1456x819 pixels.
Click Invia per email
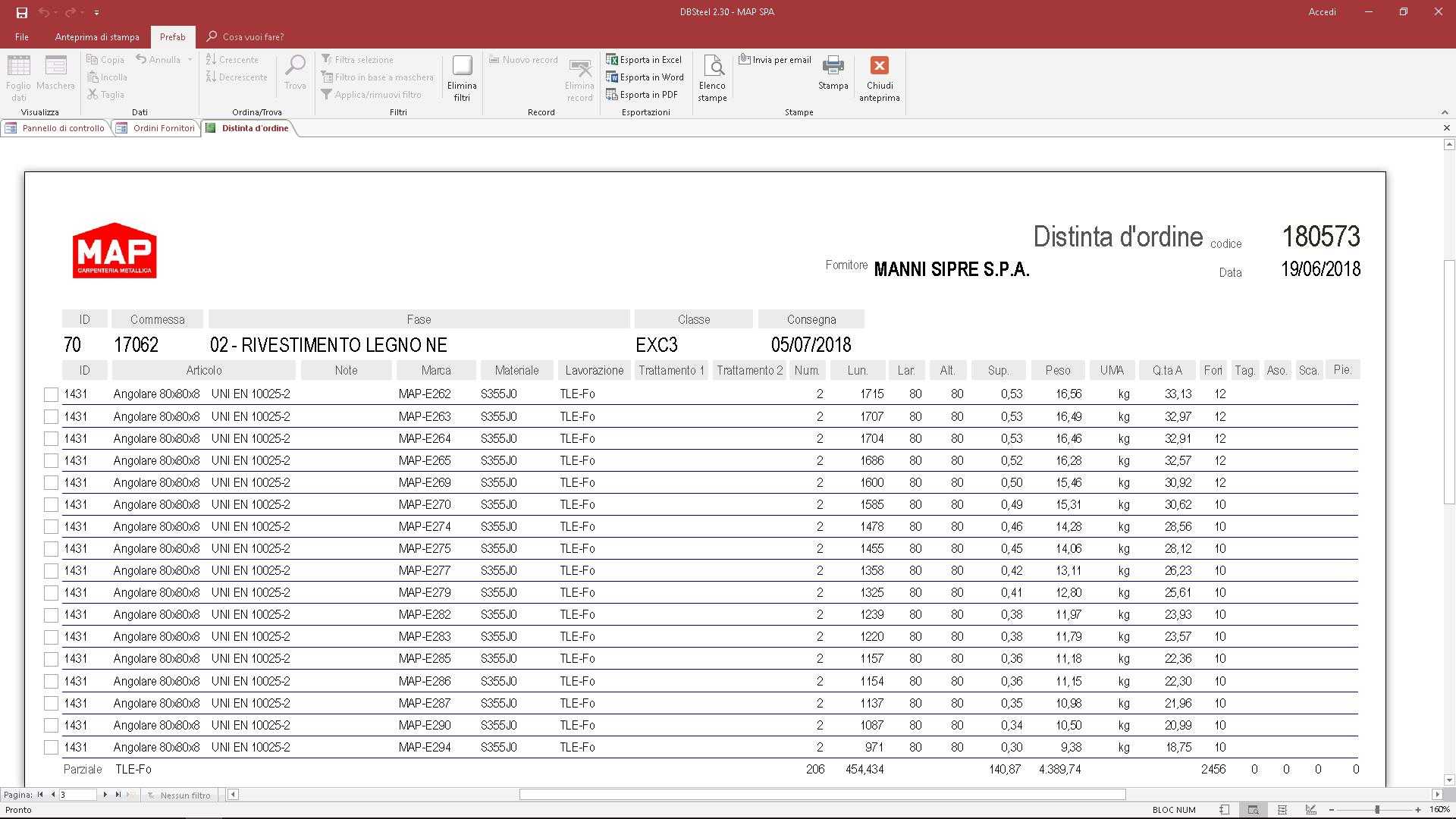pos(775,59)
